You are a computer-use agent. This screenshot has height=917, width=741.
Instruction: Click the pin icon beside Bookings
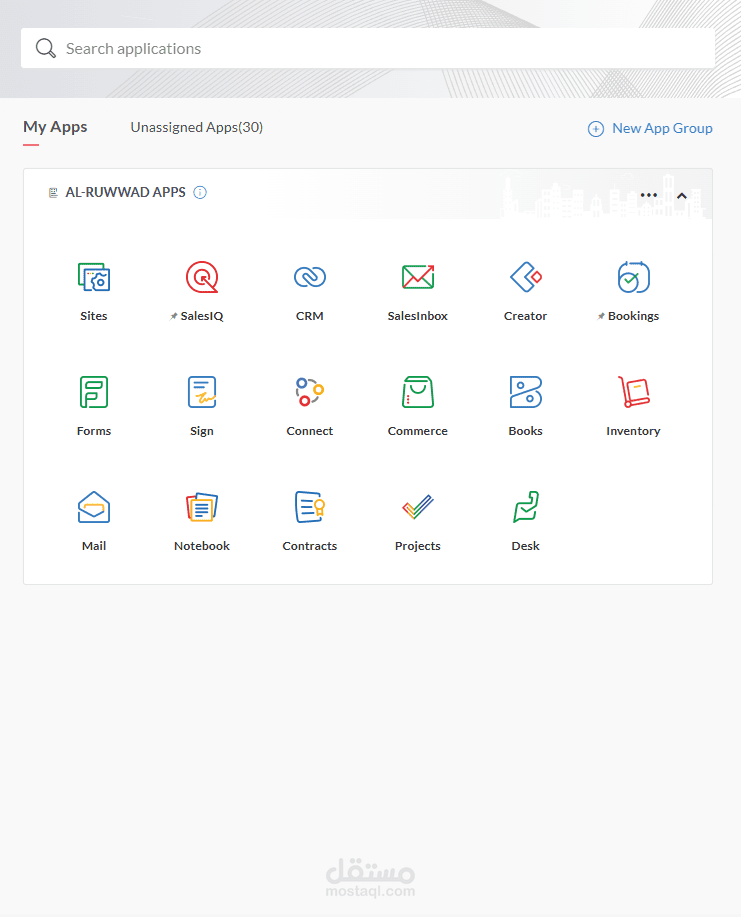pos(601,316)
